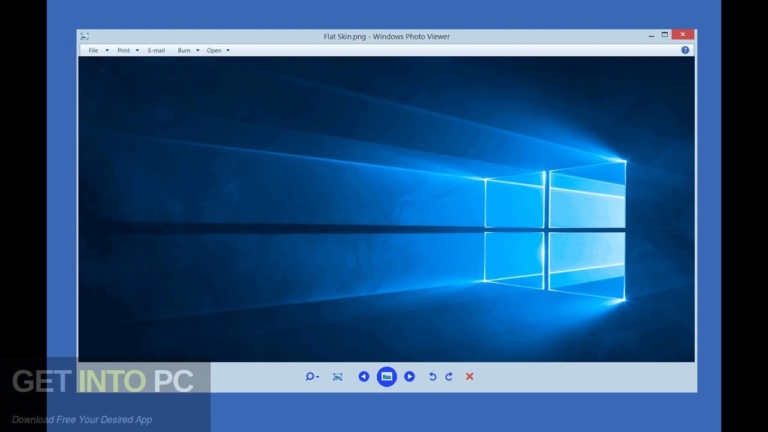Switch to actual size view
This screenshot has width=768, height=432.
tap(337, 377)
